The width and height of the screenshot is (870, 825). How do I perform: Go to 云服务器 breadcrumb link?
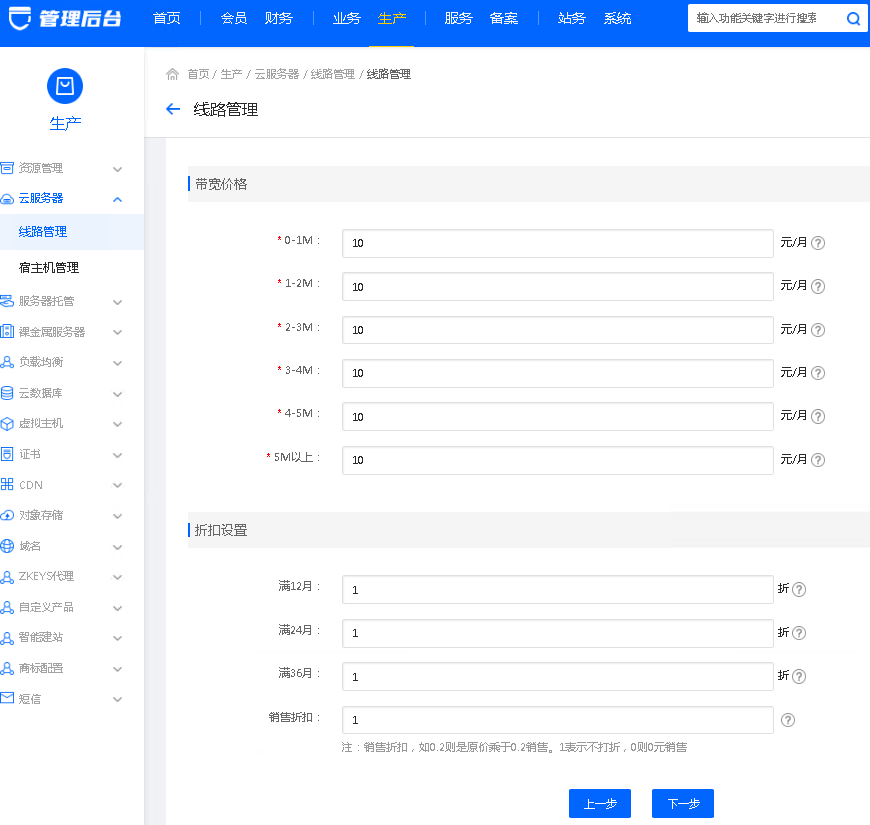tap(276, 74)
